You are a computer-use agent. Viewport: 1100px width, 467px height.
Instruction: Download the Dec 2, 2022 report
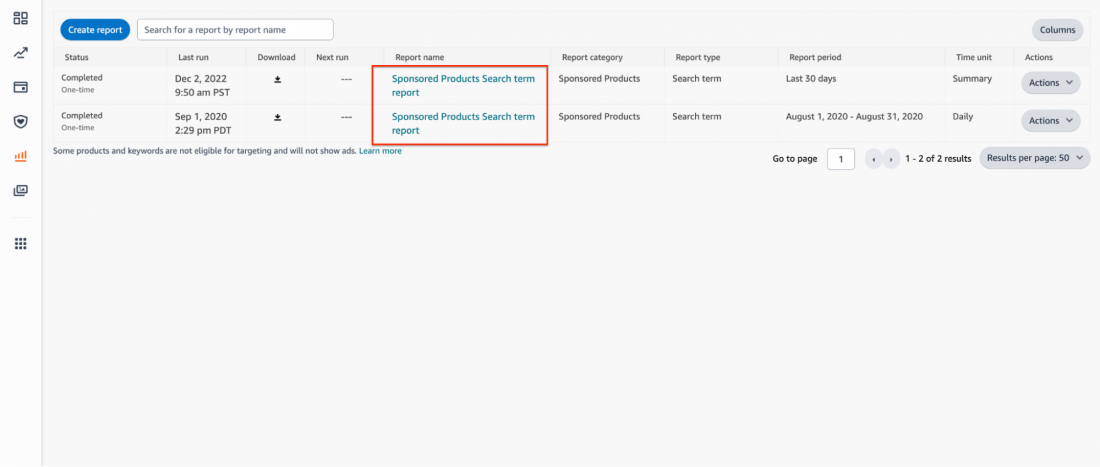(277, 79)
